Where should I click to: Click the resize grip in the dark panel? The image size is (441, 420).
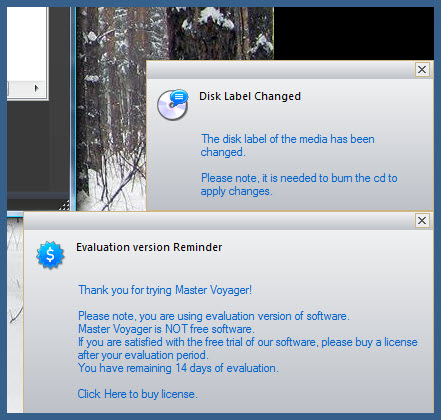point(64,205)
